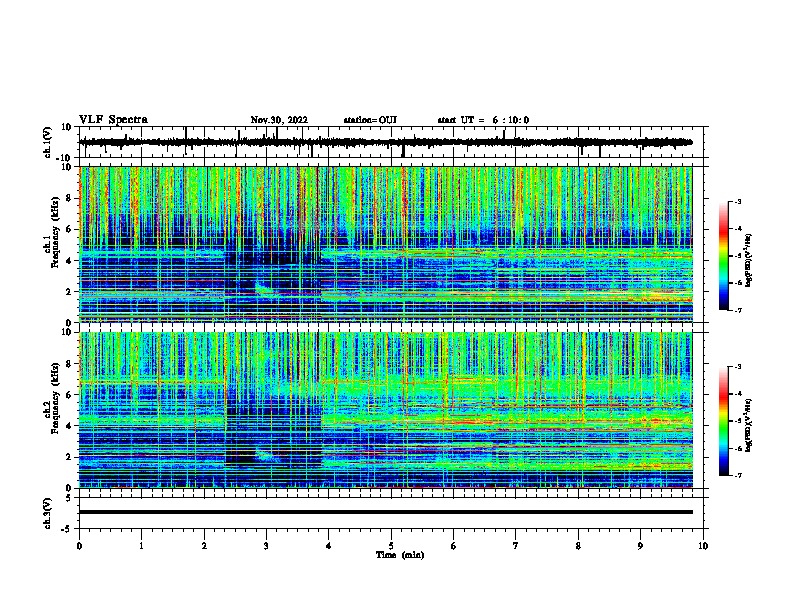Screen dimensions: 792x612
Task: Click the "-3" tick on ch.1 colorbar
Action: 738,201
